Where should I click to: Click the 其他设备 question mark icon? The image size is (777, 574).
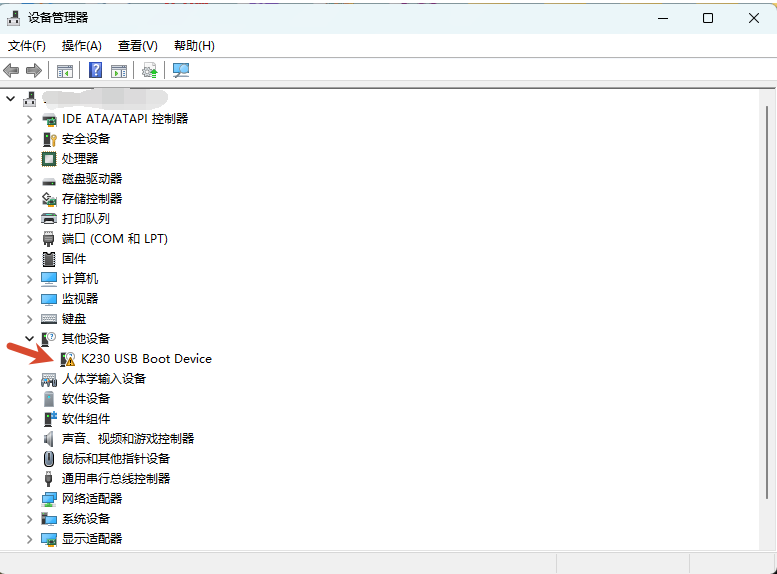49,339
